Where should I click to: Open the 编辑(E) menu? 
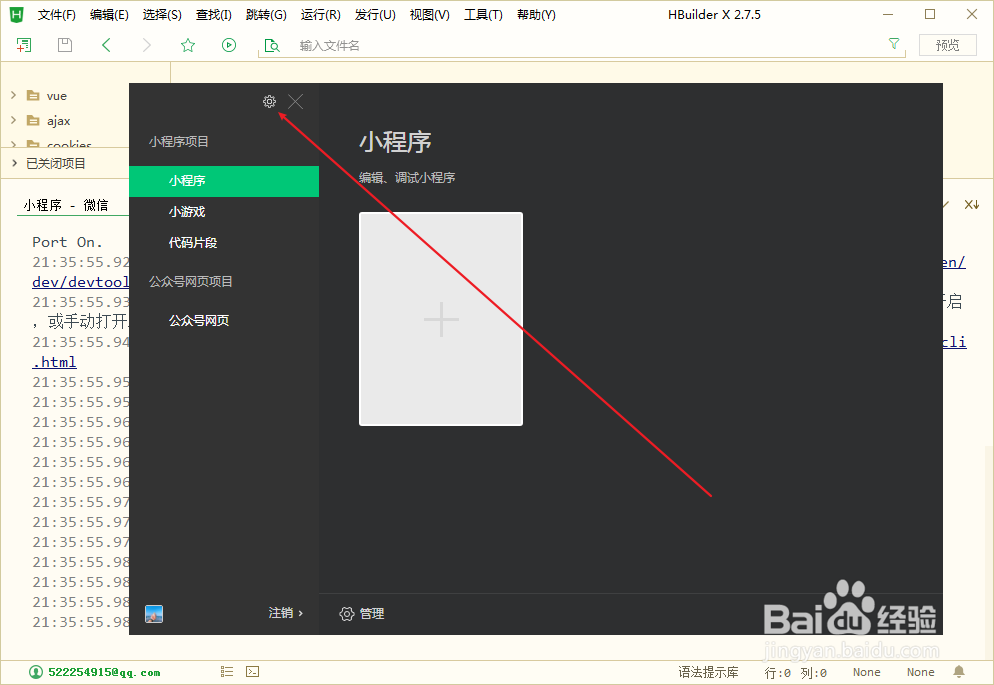pyautogui.click(x=109, y=15)
